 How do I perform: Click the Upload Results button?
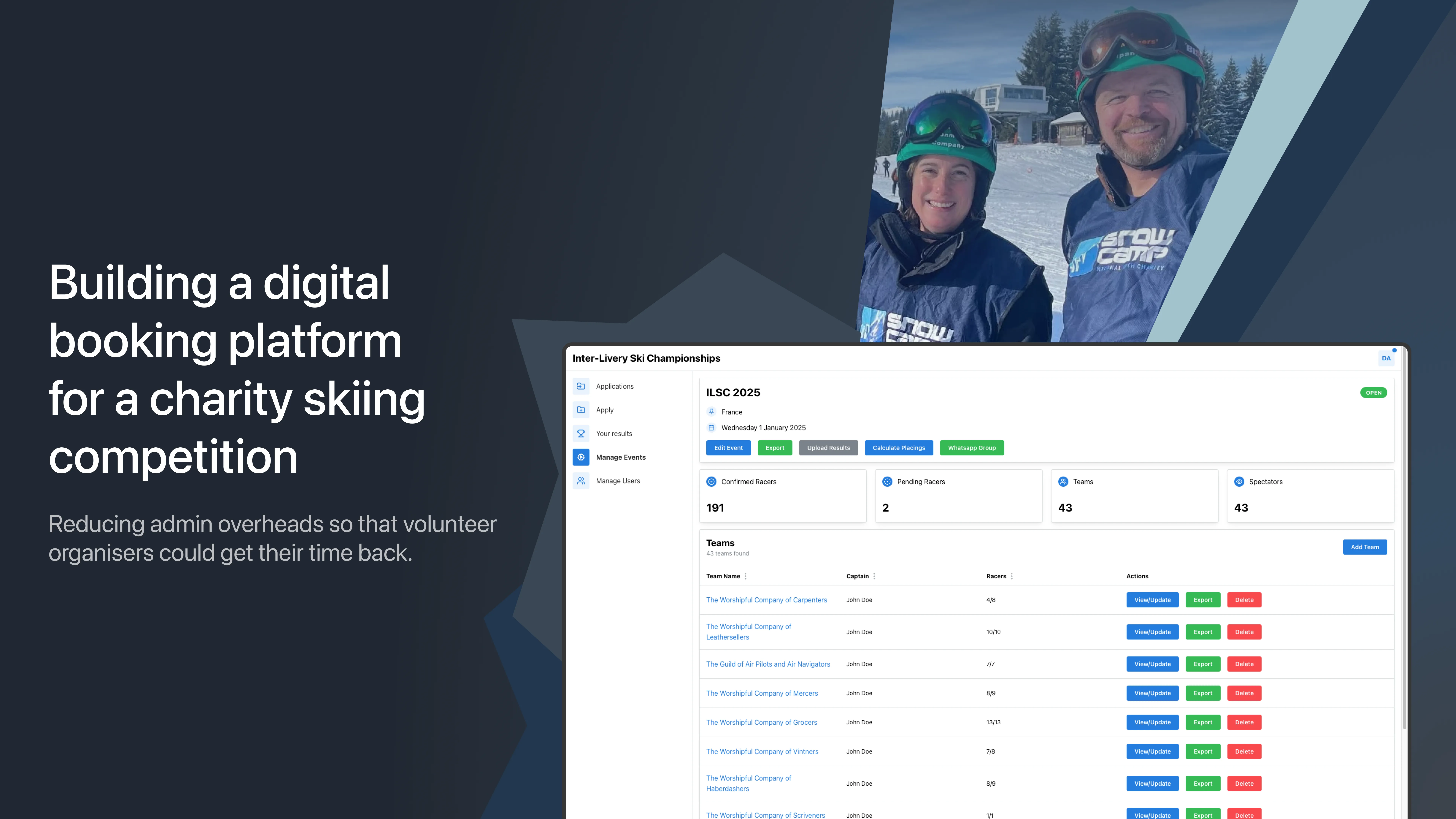pyautogui.click(x=829, y=448)
